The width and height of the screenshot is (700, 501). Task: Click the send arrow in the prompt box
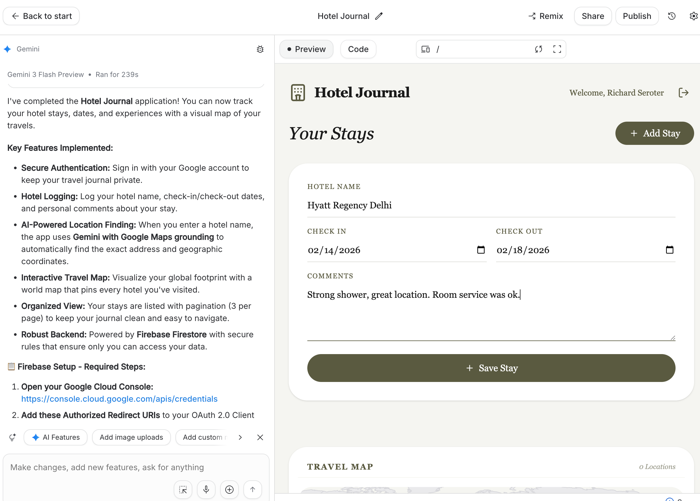[x=252, y=490]
